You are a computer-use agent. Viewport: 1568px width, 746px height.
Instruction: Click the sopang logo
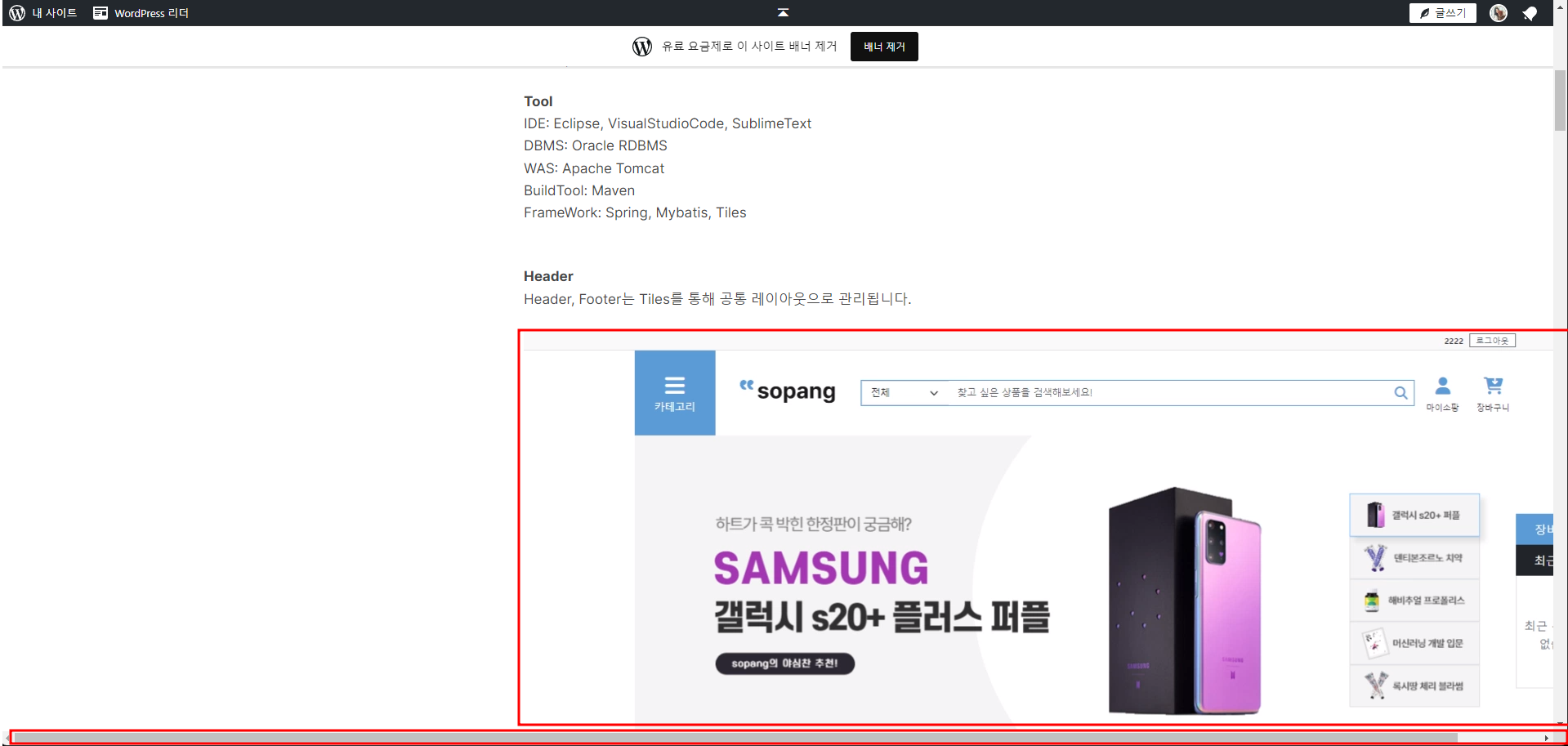[x=788, y=391]
